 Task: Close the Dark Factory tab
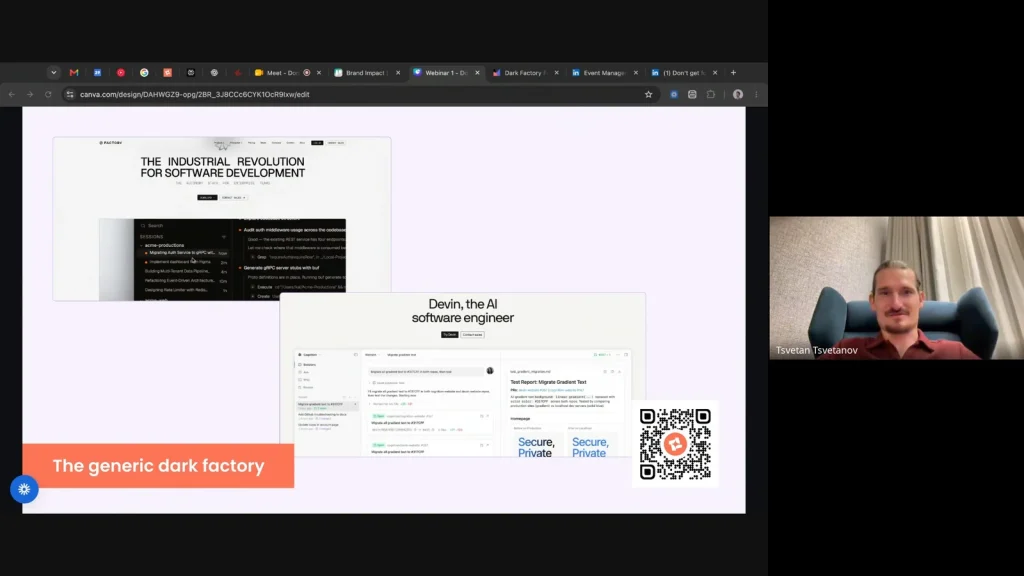[x=556, y=72]
